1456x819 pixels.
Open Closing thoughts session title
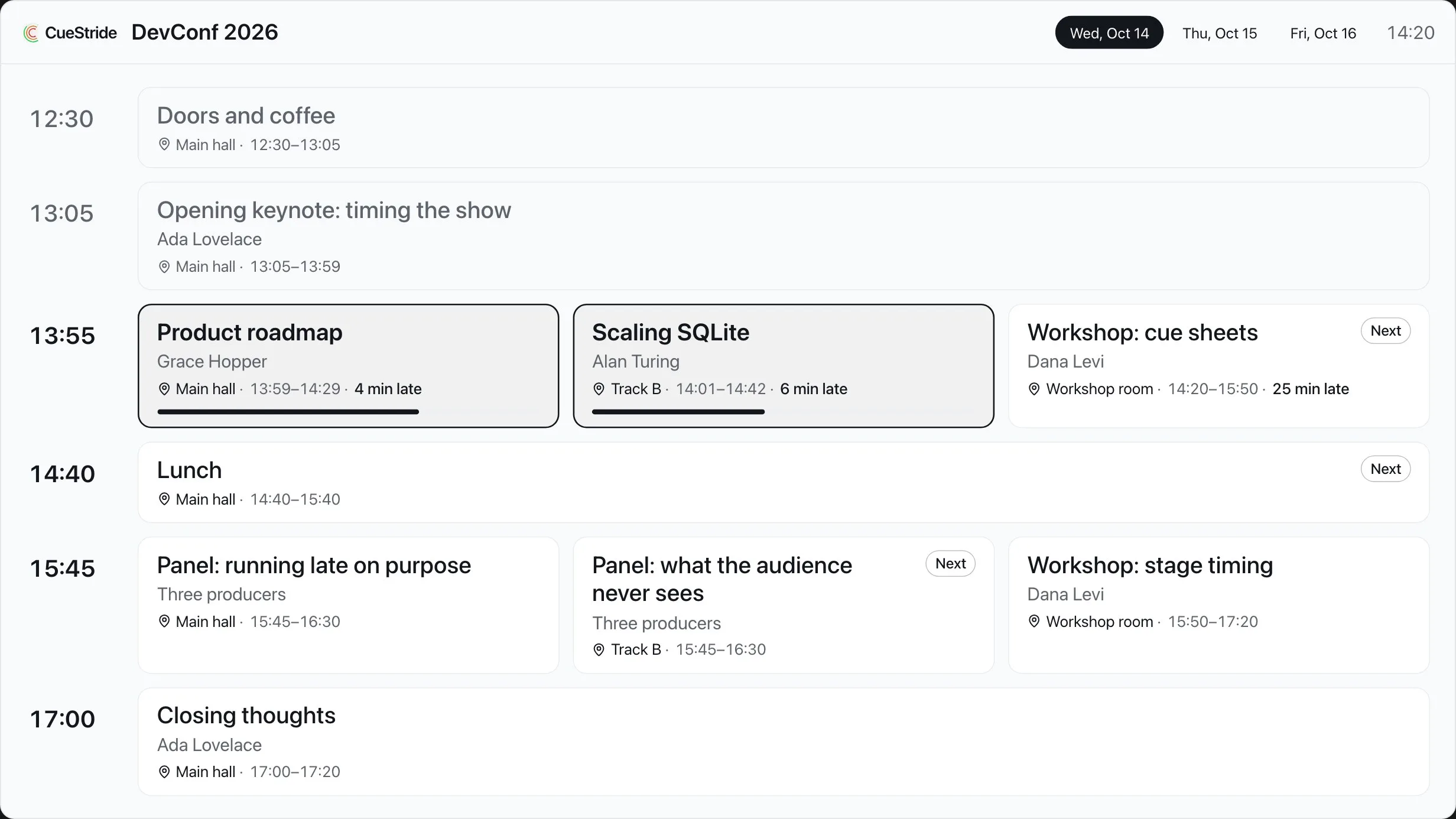[x=246, y=716]
